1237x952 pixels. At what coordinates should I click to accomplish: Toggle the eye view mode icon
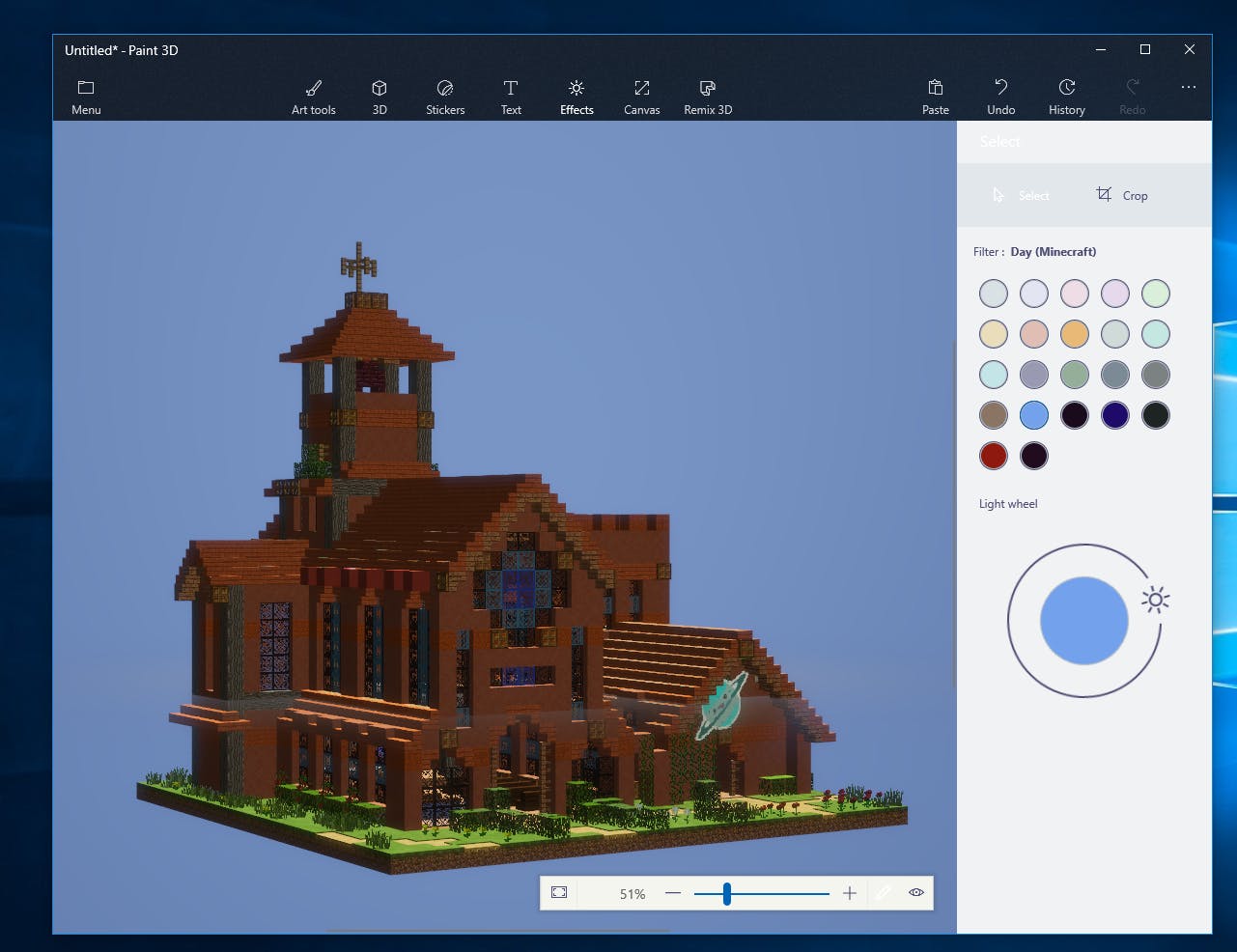916,893
